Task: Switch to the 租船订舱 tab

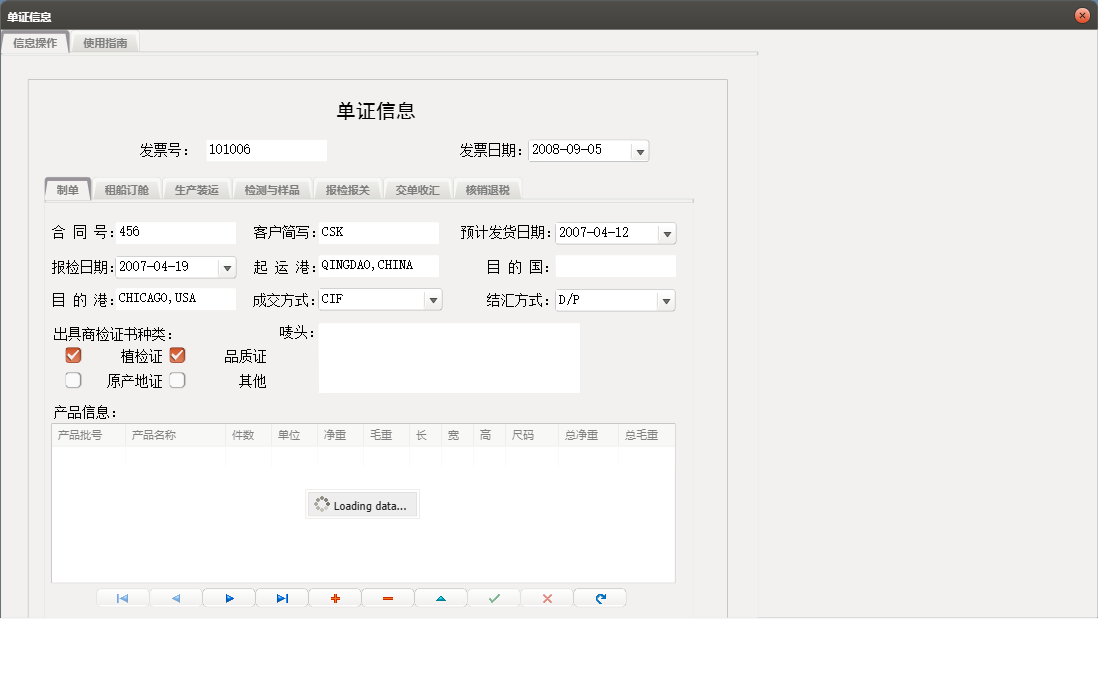Action: [x=127, y=188]
